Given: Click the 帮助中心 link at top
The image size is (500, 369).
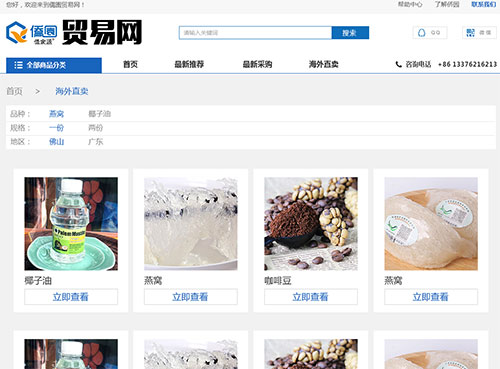Looking at the screenshot, I should click(410, 5).
